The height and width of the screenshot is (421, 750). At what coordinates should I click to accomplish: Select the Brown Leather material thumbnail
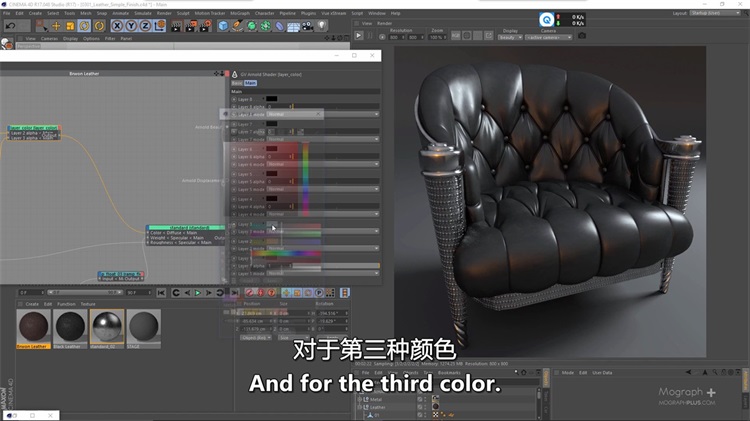click(33, 326)
